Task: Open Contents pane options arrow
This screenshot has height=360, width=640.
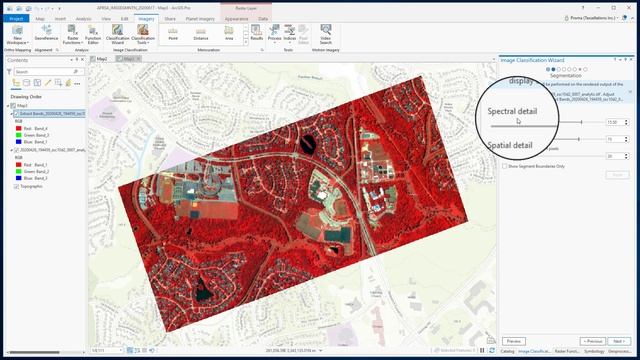Action: [71, 60]
